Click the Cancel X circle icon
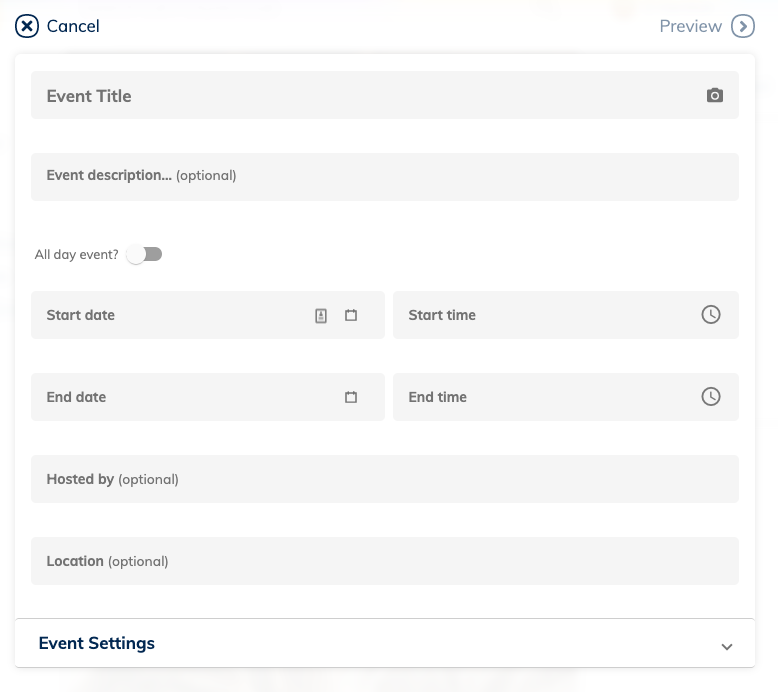This screenshot has width=778, height=692. (27, 26)
